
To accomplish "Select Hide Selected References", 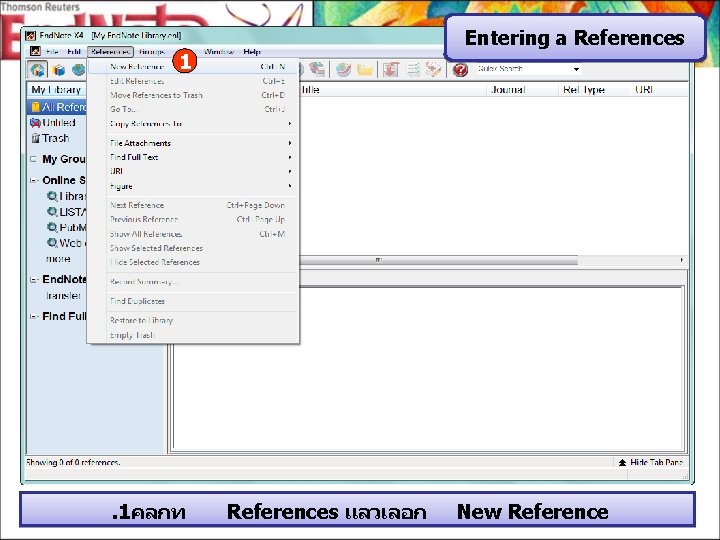I will point(193,262).
